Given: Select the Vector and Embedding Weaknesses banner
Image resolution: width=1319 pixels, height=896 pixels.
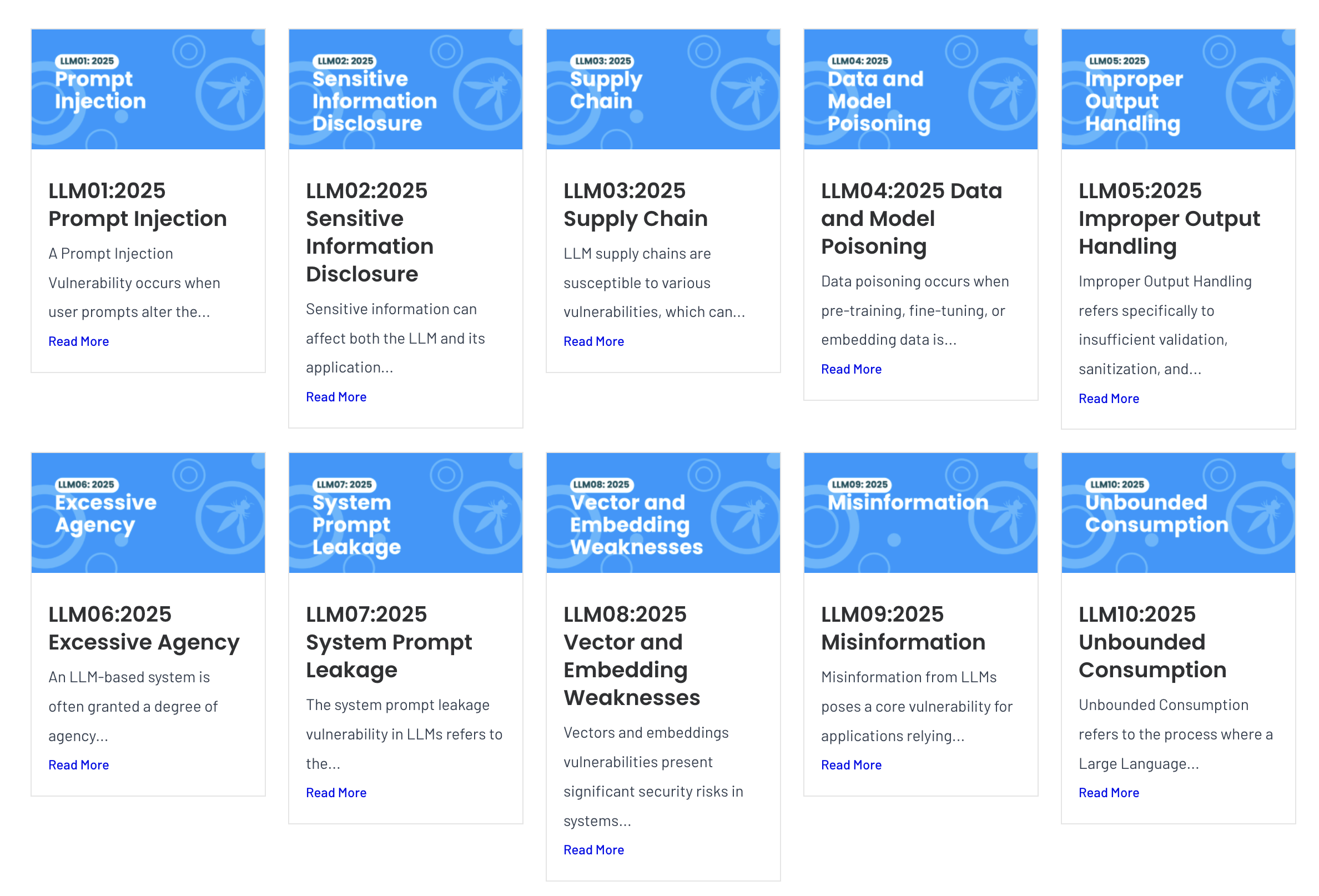Looking at the screenshot, I should point(663,512).
